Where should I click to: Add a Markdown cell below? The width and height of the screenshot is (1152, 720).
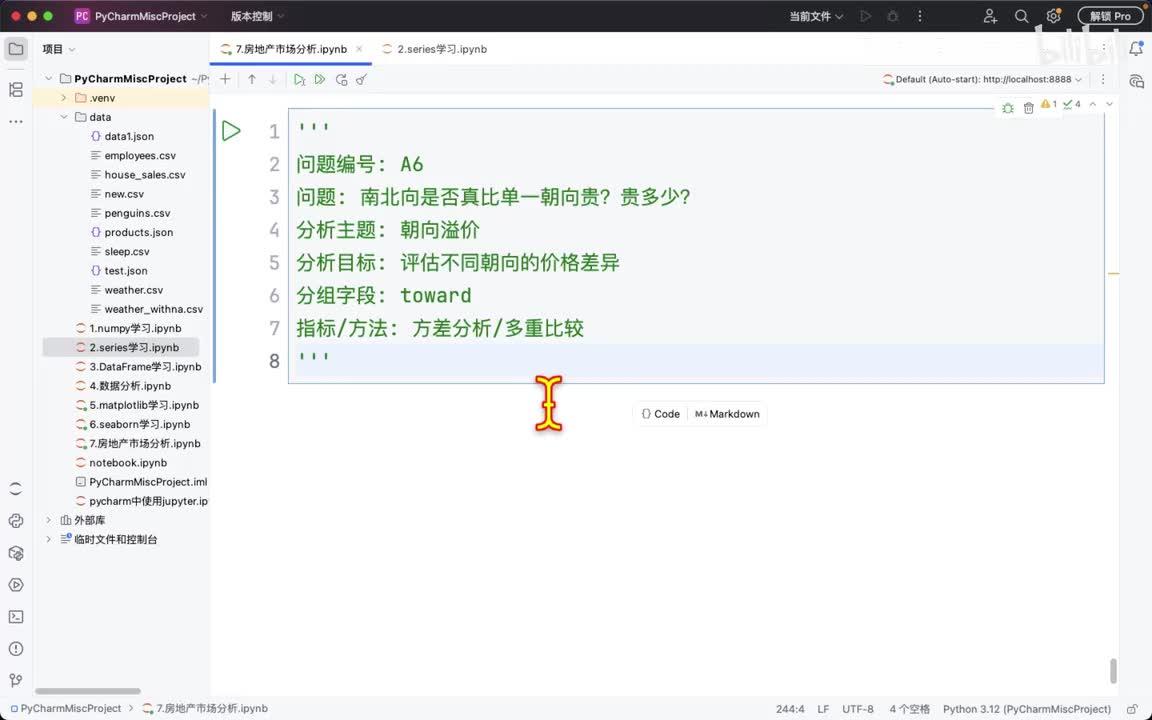pyautogui.click(x=727, y=414)
